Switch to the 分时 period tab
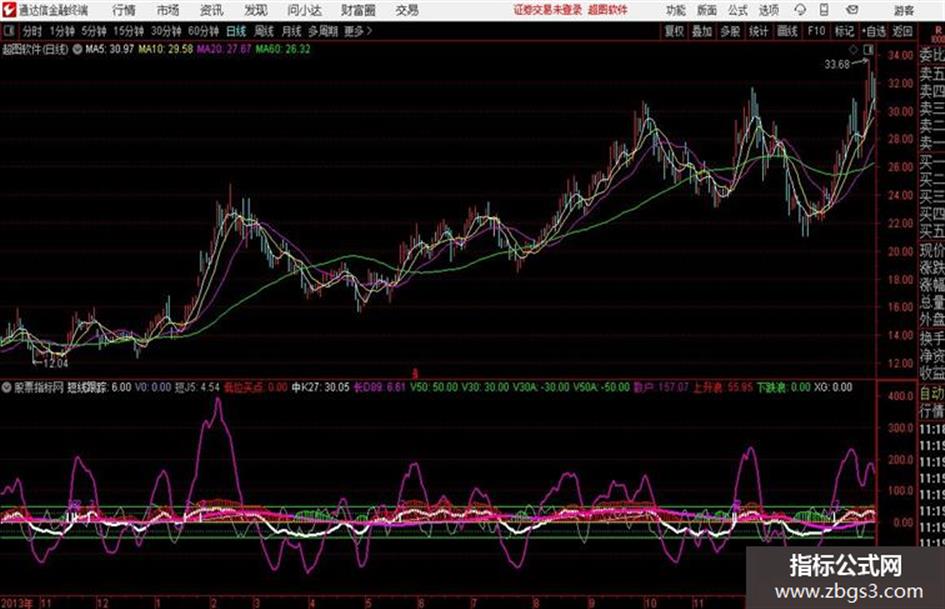The height and width of the screenshot is (609, 945). pyautogui.click(x=32, y=31)
